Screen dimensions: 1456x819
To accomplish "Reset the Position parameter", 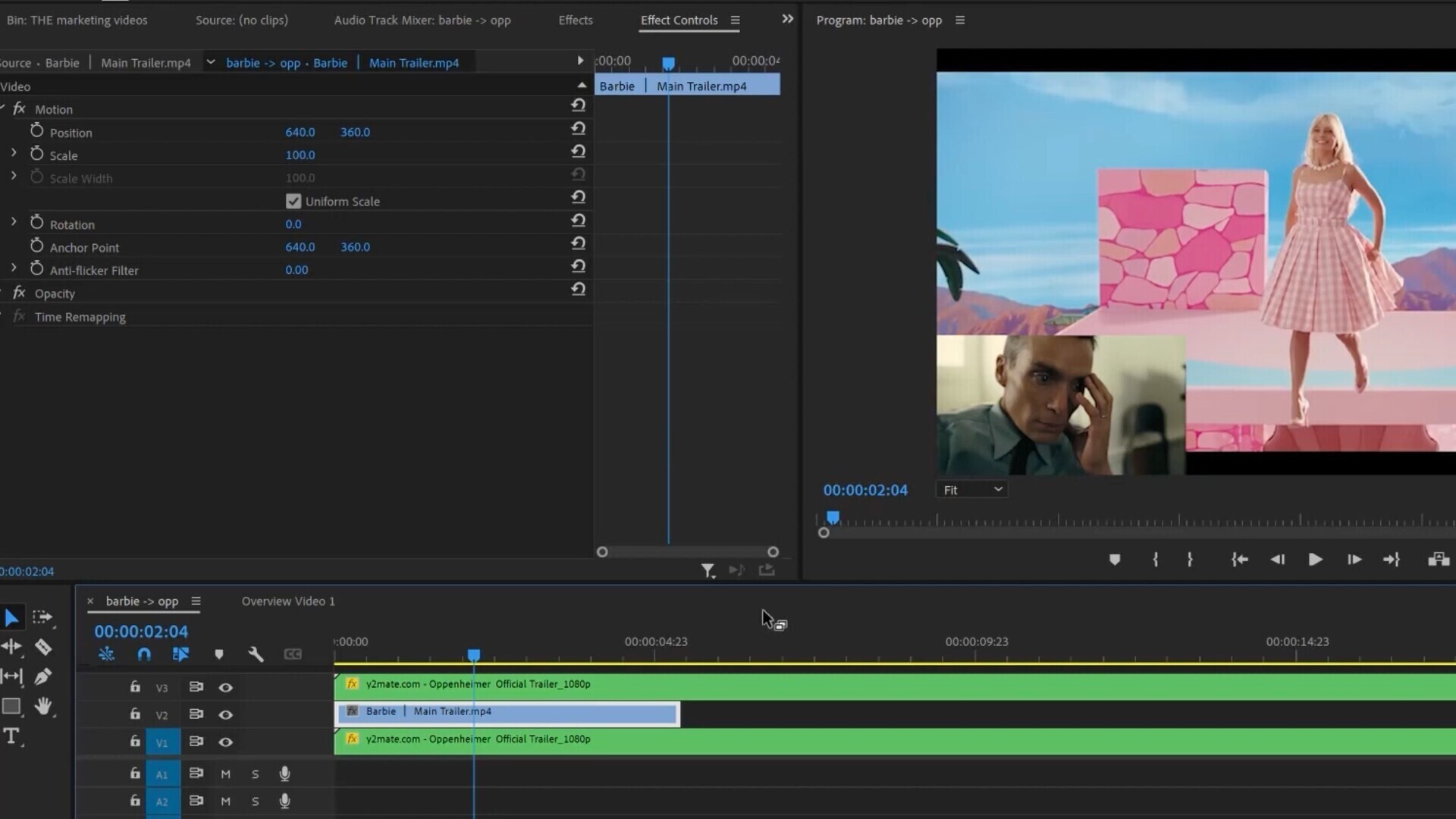I will tap(578, 128).
